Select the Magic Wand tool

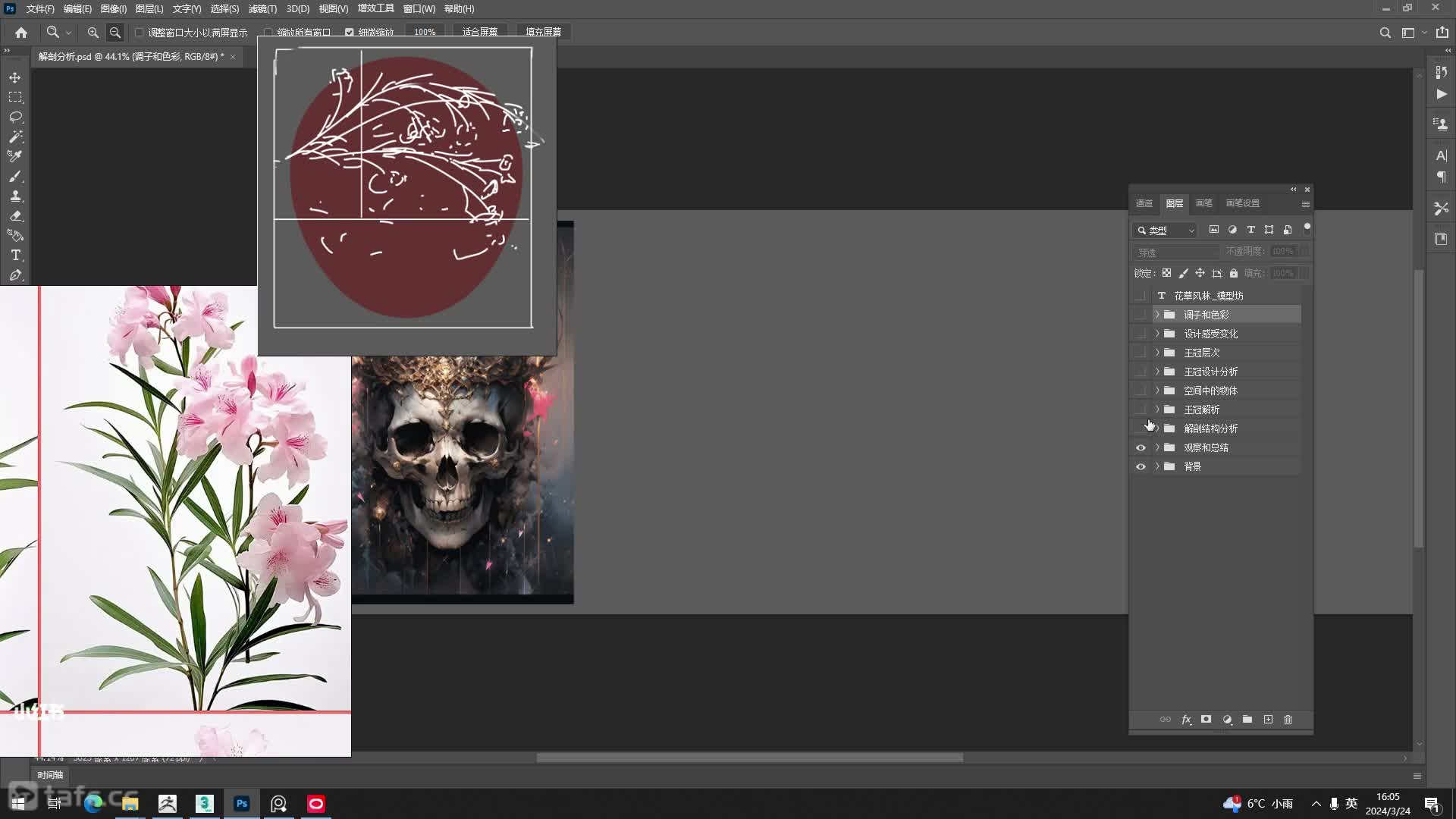point(15,136)
